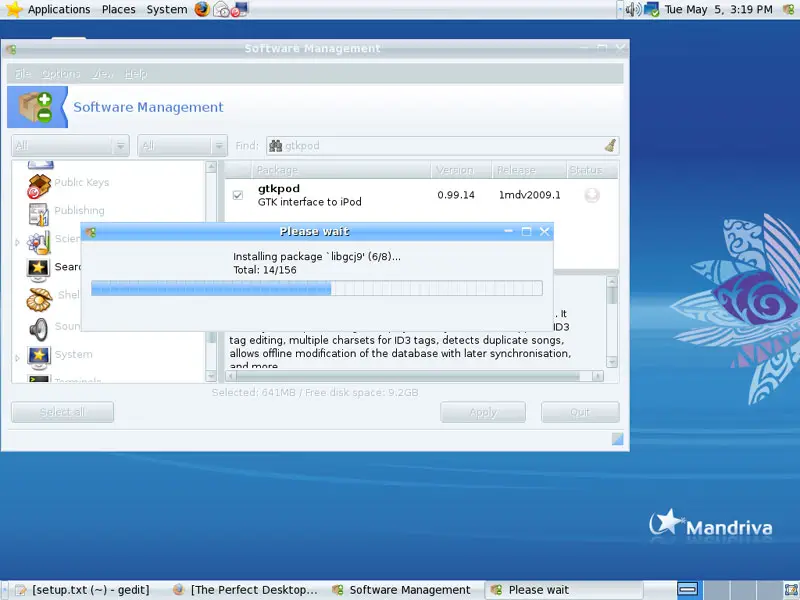Sort by the Version column header
Image resolution: width=800 pixels, height=600 pixels.
point(461,170)
